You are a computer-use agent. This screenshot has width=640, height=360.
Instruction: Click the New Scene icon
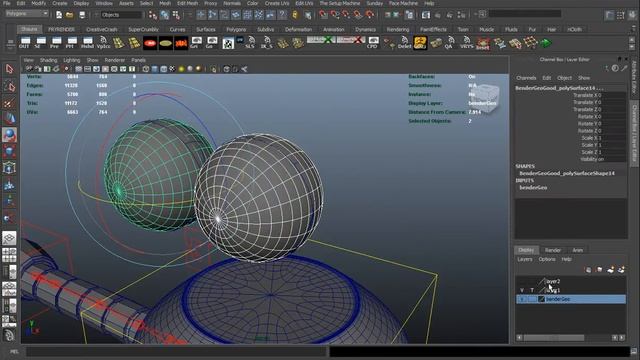coord(59,15)
